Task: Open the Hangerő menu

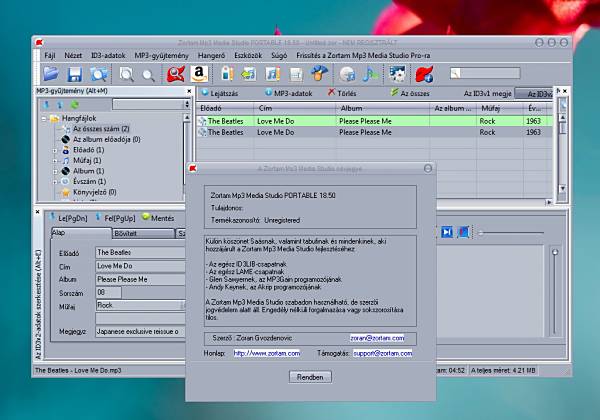Action: tap(211, 55)
